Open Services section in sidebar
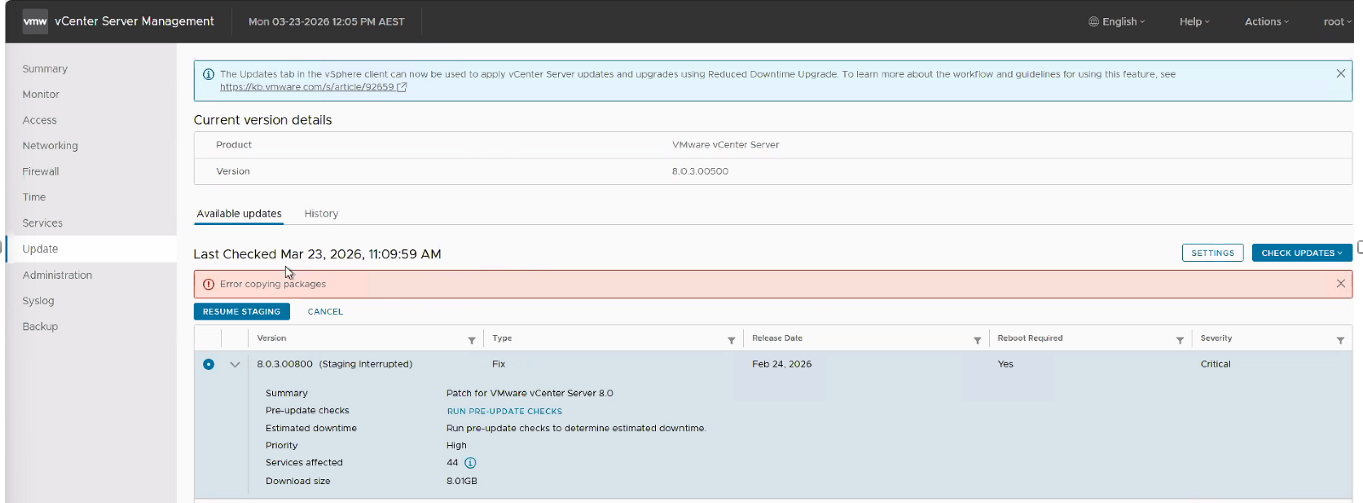Screen dimensions: 1363x503 point(43,223)
